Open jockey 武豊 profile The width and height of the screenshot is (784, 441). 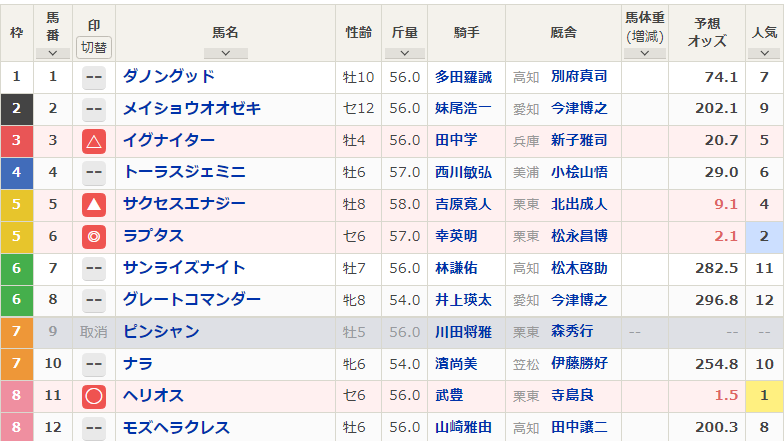coord(449,396)
